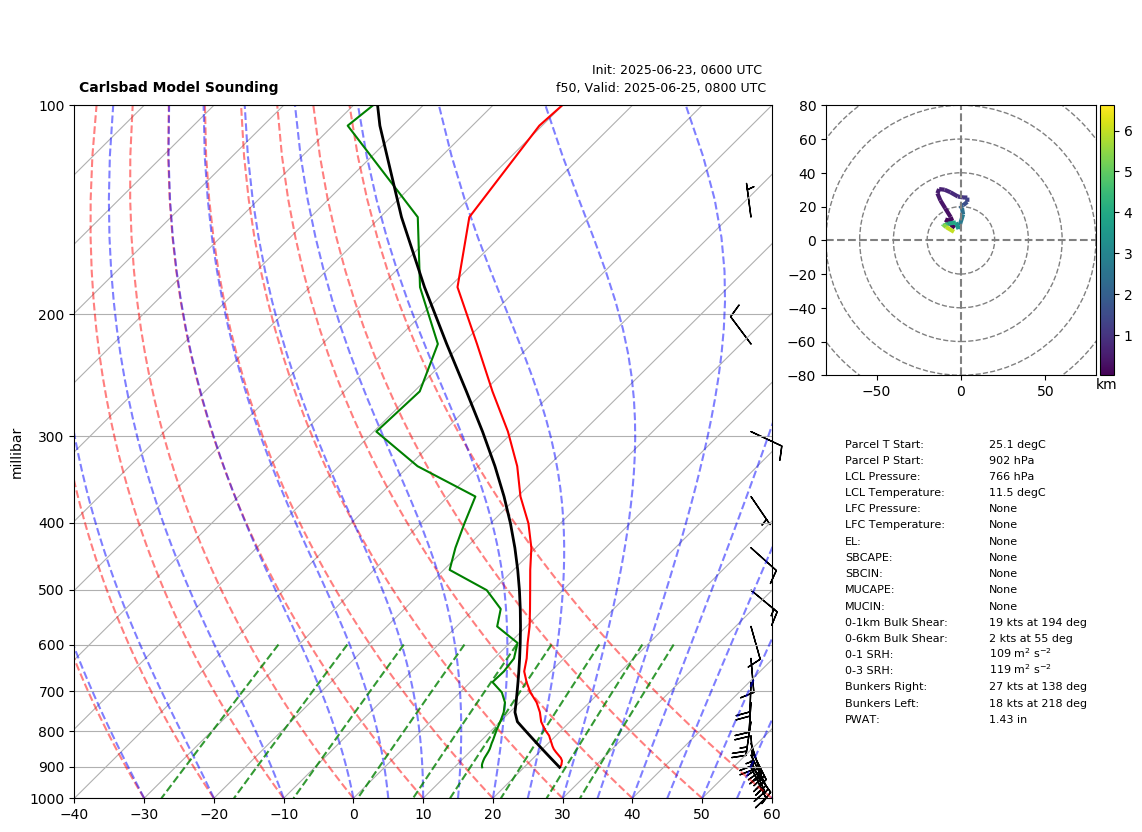Click the "−10" temperature axis tick label
The image size is (1142, 832).
coord(284,814)
